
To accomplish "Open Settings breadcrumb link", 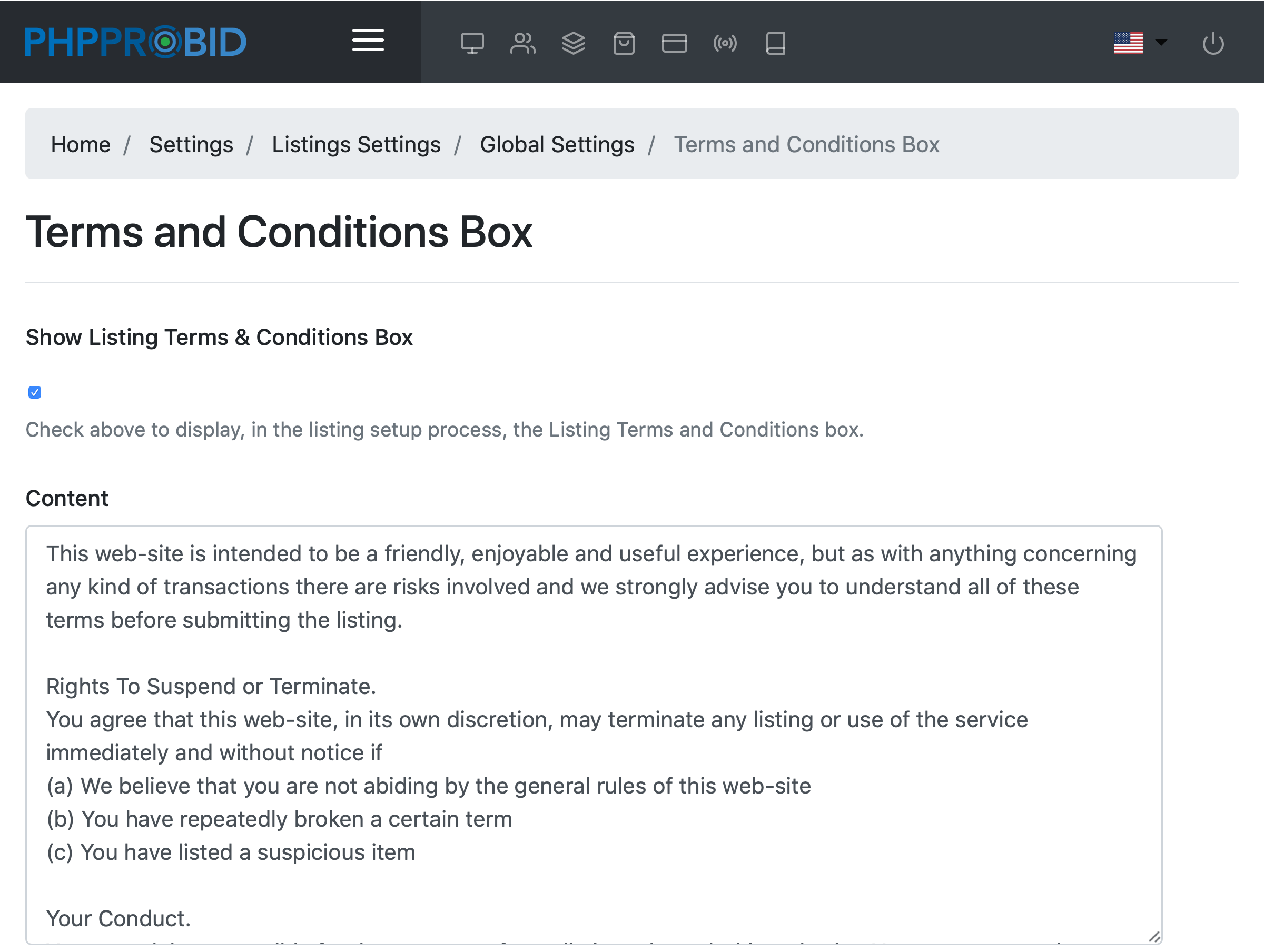I will pos(191,145).
